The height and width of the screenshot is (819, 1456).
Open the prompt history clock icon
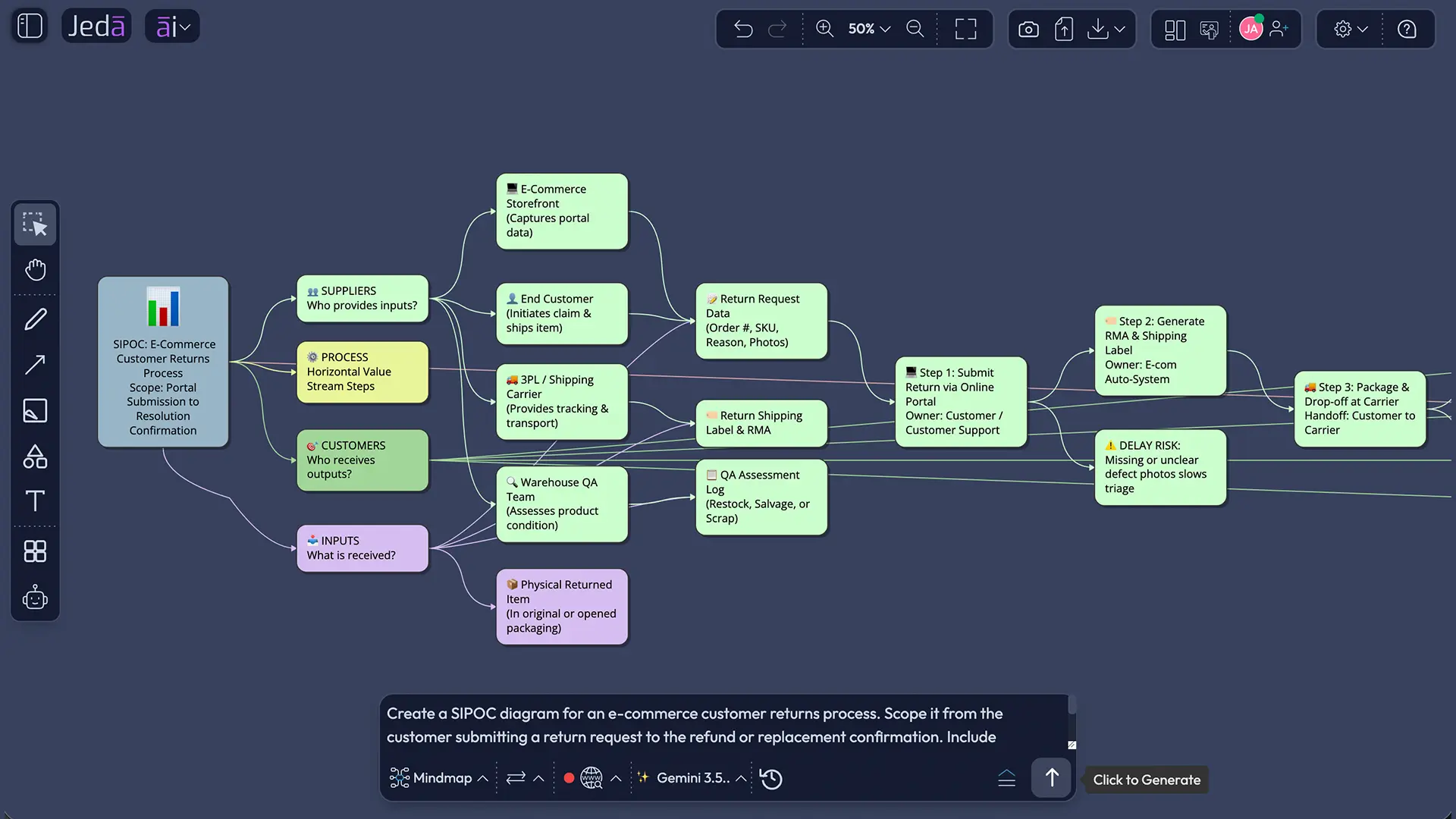[x=771, y=779]
